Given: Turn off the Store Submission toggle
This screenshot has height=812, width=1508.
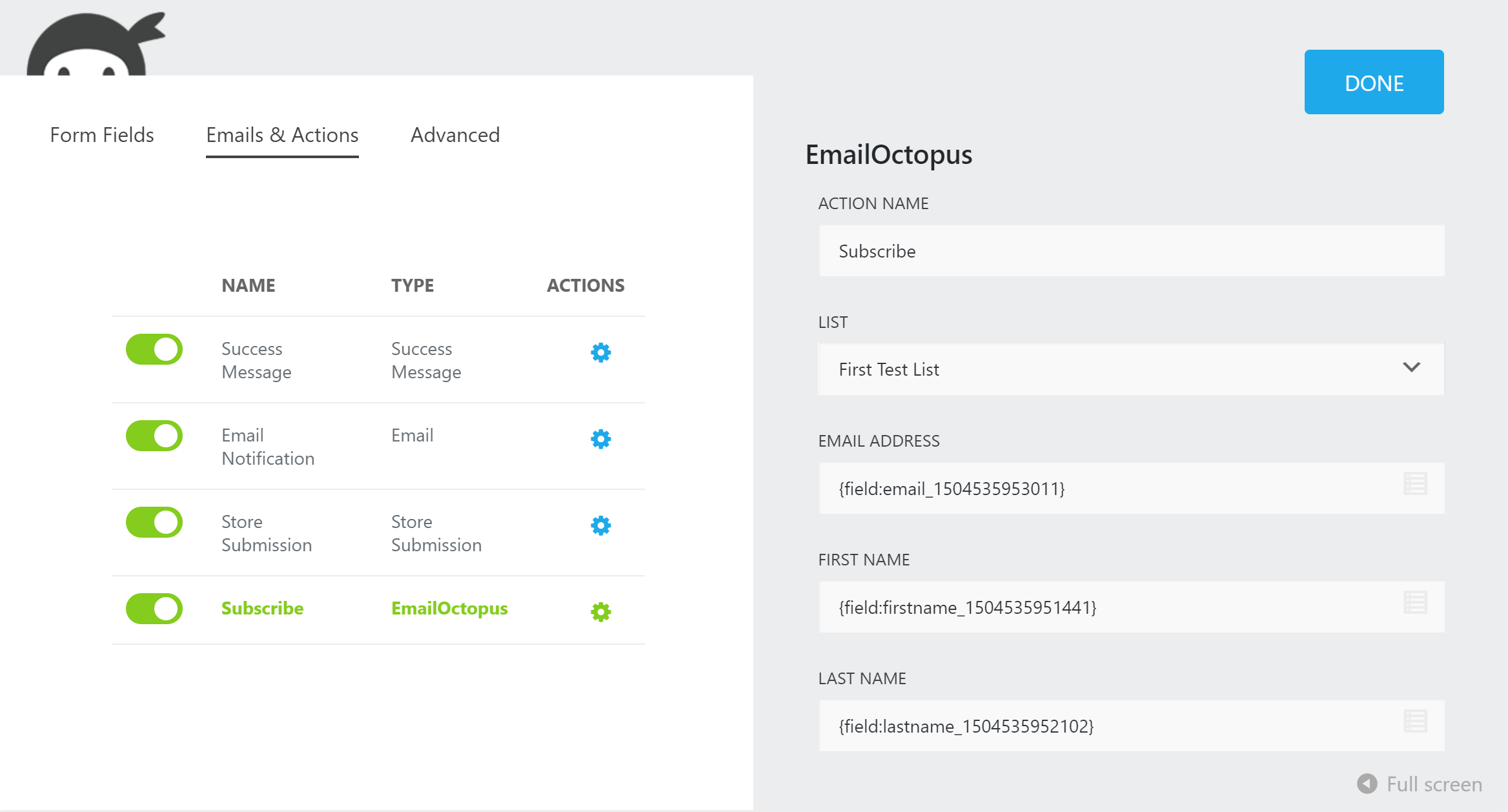Looking at the screenshot, I should click(x=154, y=522).
